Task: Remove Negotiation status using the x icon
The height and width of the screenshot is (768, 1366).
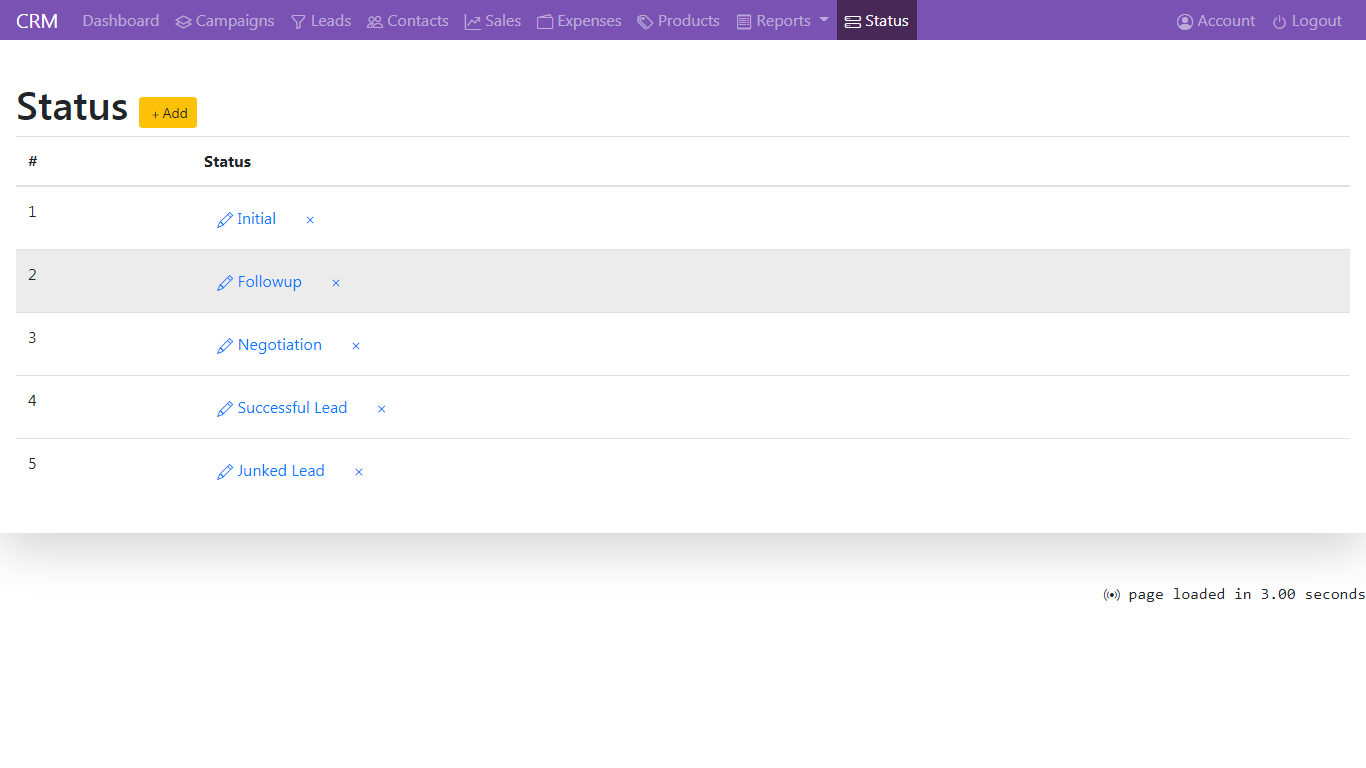Action: click(356, 346)
